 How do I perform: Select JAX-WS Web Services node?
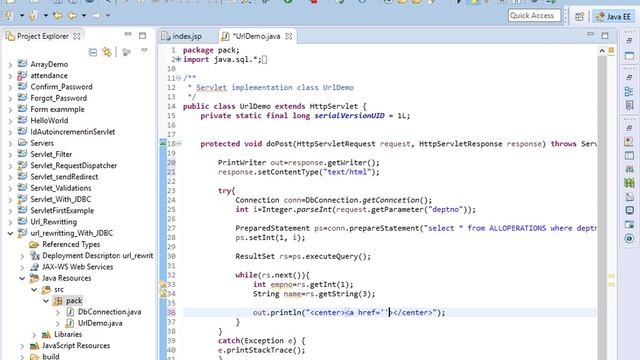78,267
